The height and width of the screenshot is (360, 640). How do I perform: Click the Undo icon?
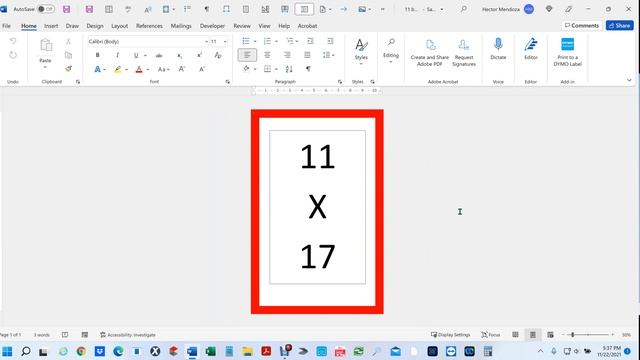13,41
